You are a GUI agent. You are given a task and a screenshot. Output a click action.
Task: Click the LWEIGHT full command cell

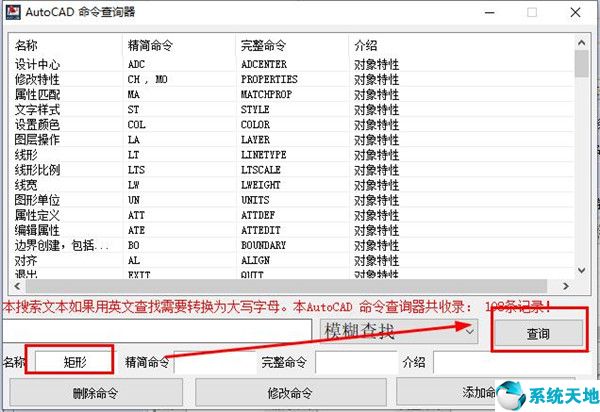261,185
